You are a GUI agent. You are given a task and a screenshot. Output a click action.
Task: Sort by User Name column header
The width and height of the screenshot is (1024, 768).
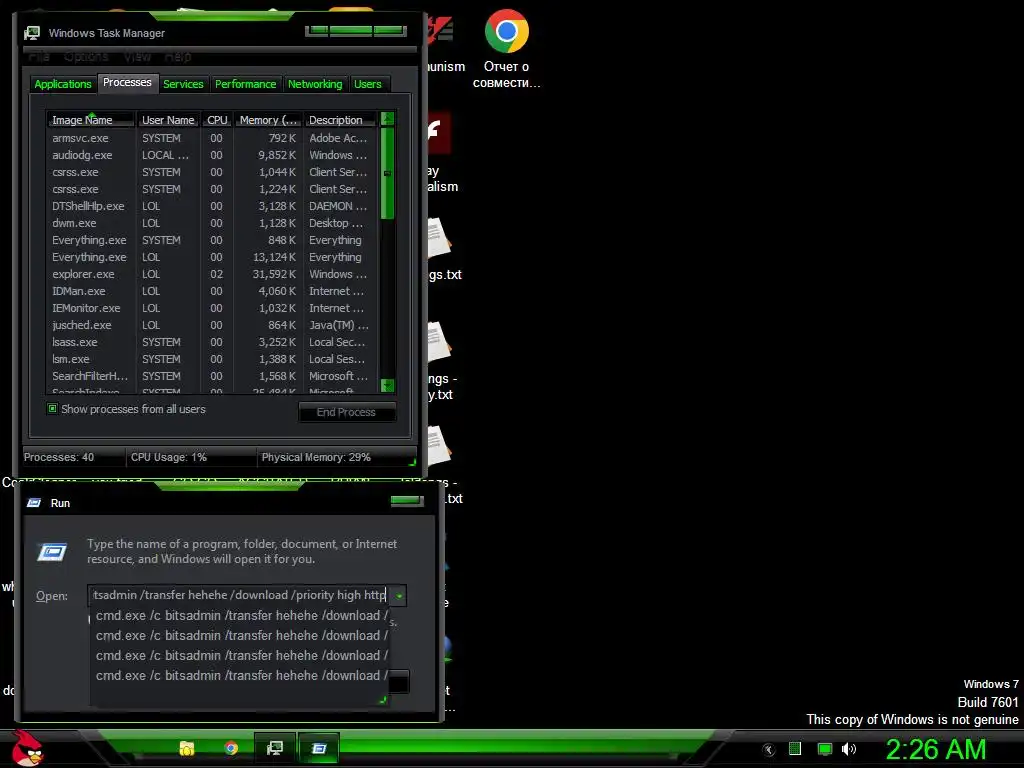[168, 120]
